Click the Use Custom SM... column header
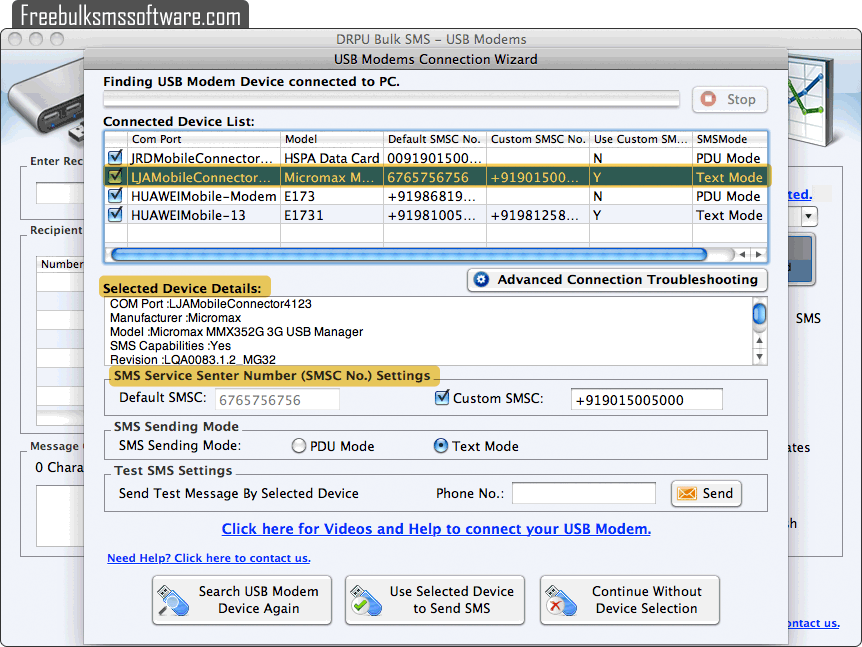The height and width of the screenshot is (647, 862). pyautogui.click(x=640, y=139)
